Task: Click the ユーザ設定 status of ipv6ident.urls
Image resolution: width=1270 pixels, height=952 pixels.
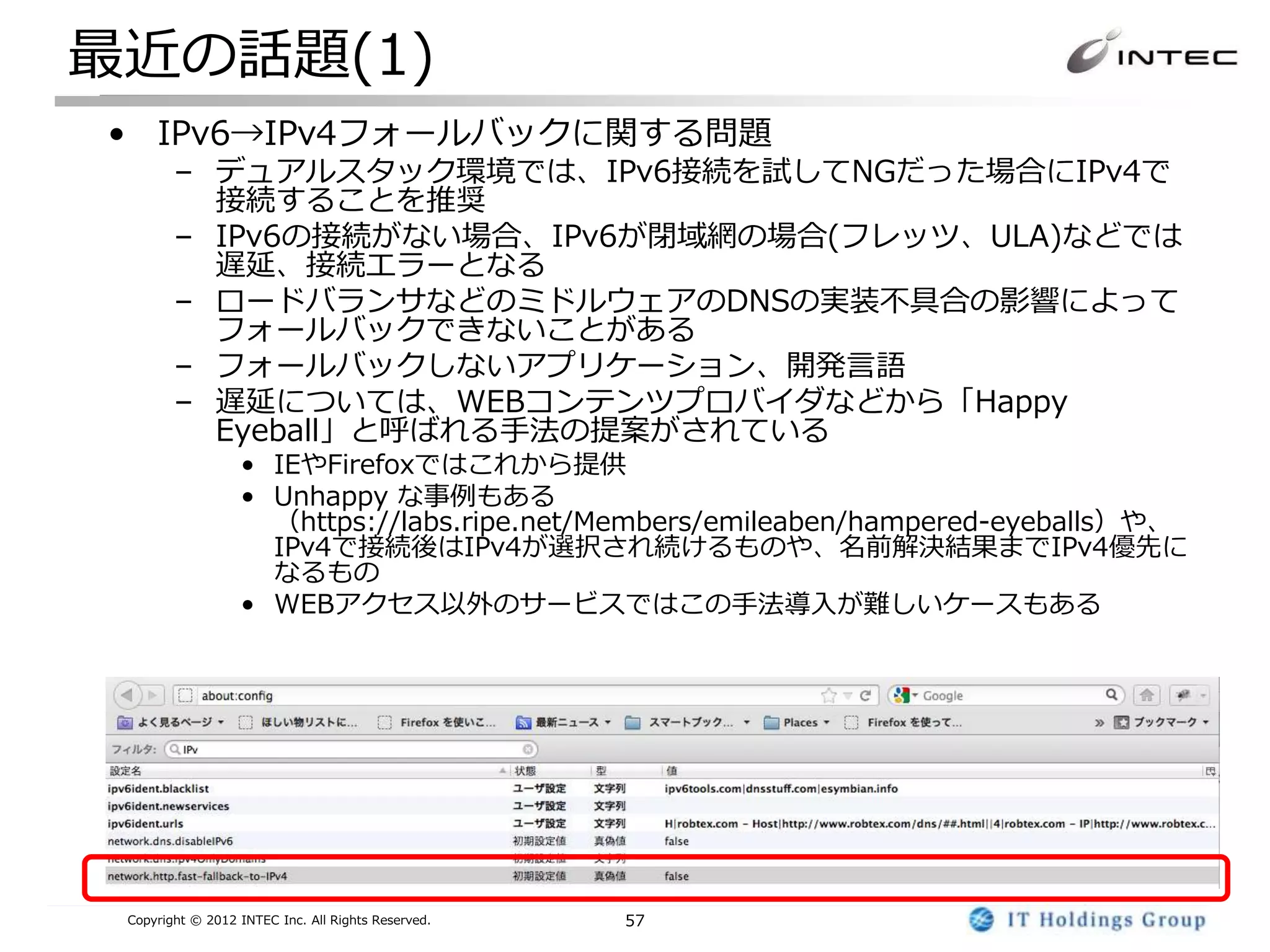Action: [540, 824]
